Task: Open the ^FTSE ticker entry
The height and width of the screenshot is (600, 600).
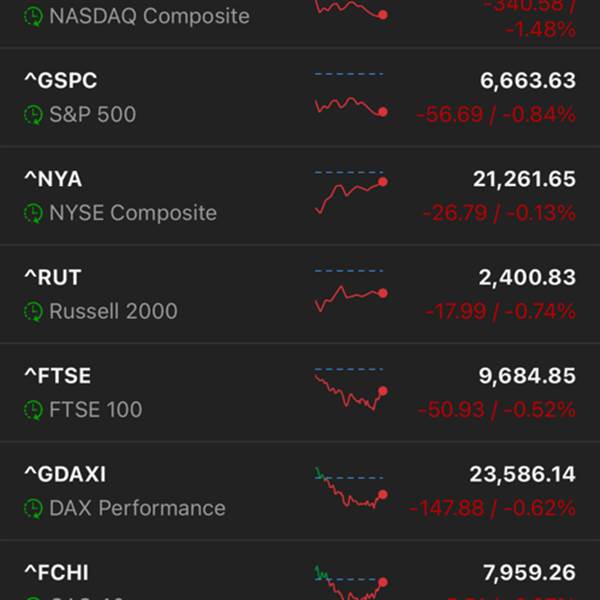Action: (x=57, y=375)
